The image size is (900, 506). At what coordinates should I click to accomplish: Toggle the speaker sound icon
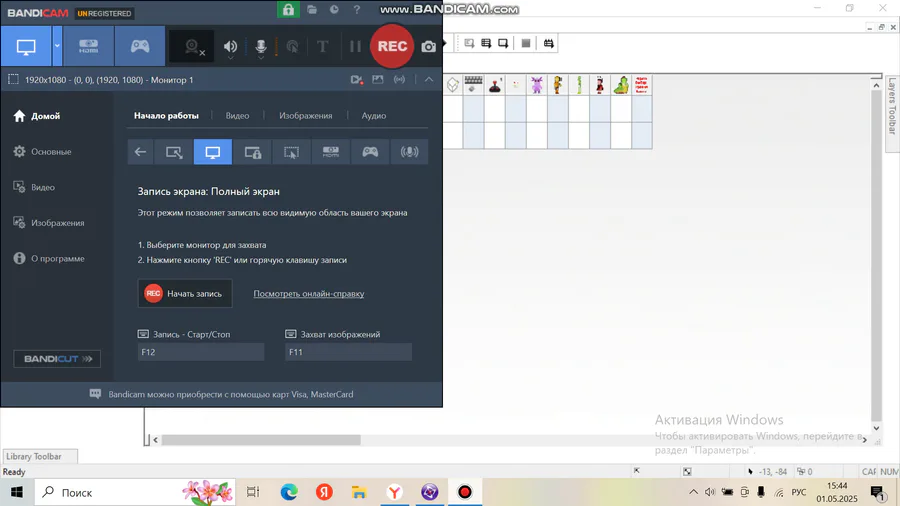[230, 46]
